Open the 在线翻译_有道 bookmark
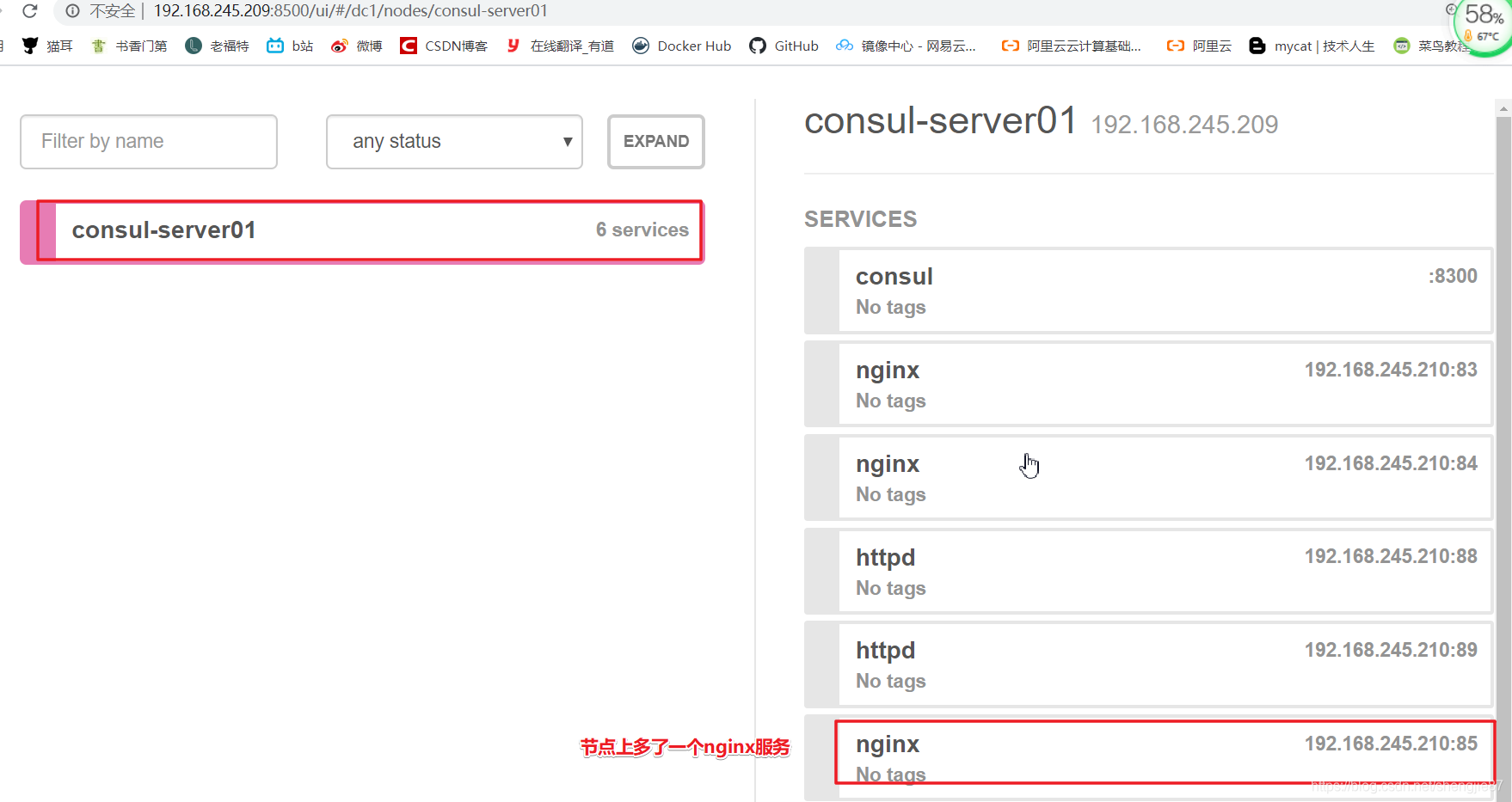 tap(560, 46)
